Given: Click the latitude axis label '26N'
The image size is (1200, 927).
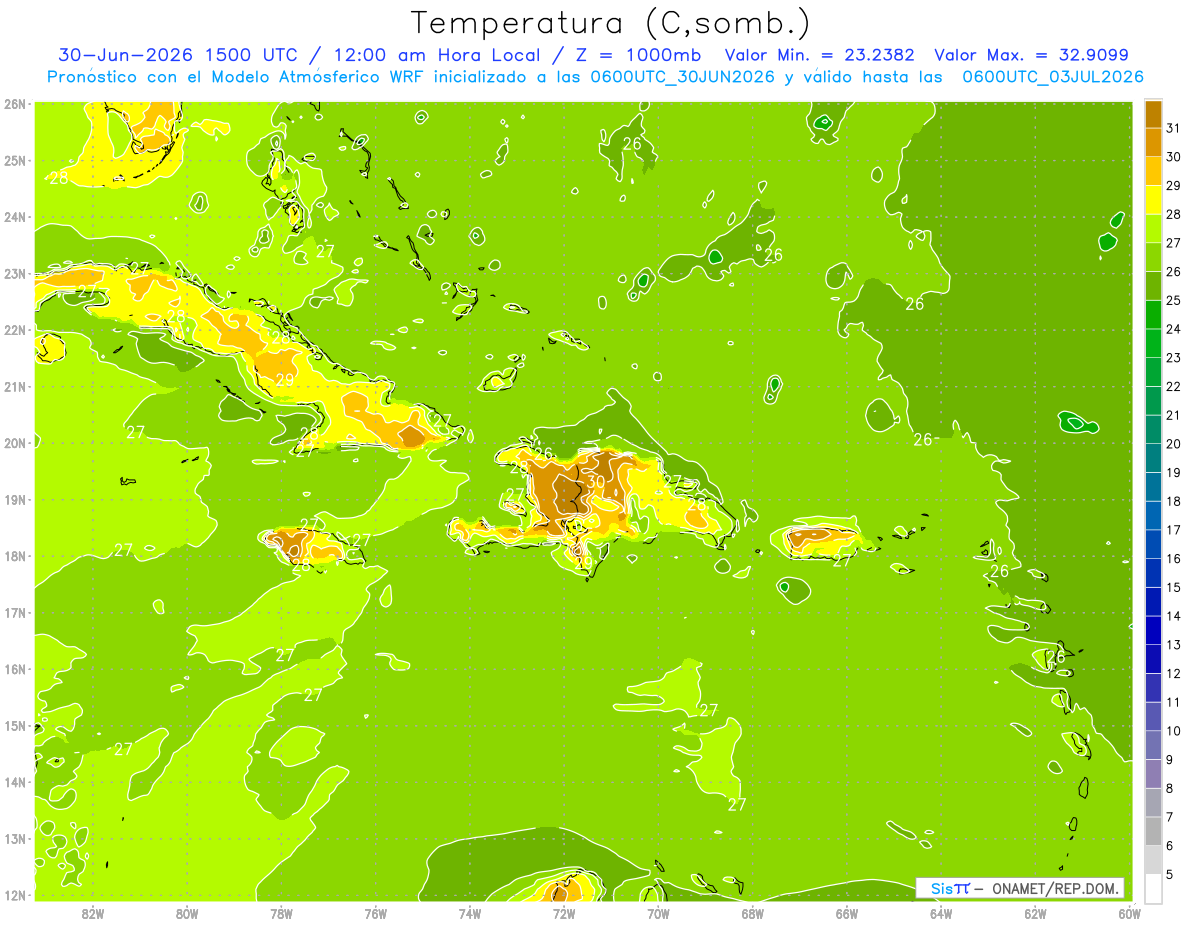Looking at the screenshot, I should [14, 104].
